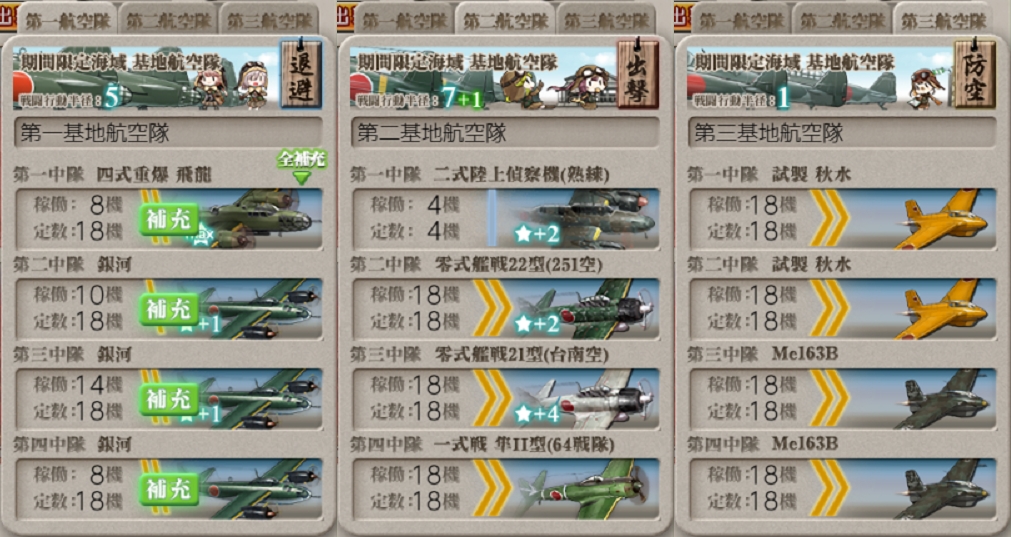Edit the 第一基地航空隊 name field
Screen dimensions: 1011x537
(168, 133)
